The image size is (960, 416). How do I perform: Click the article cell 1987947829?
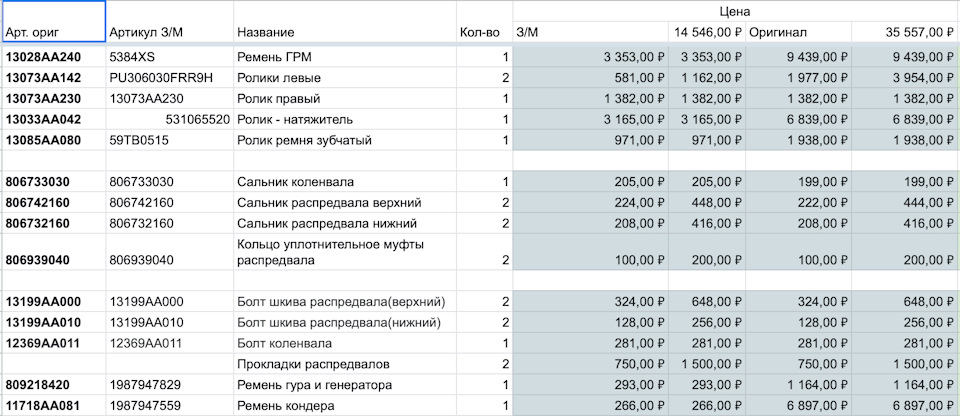(168, 385)
